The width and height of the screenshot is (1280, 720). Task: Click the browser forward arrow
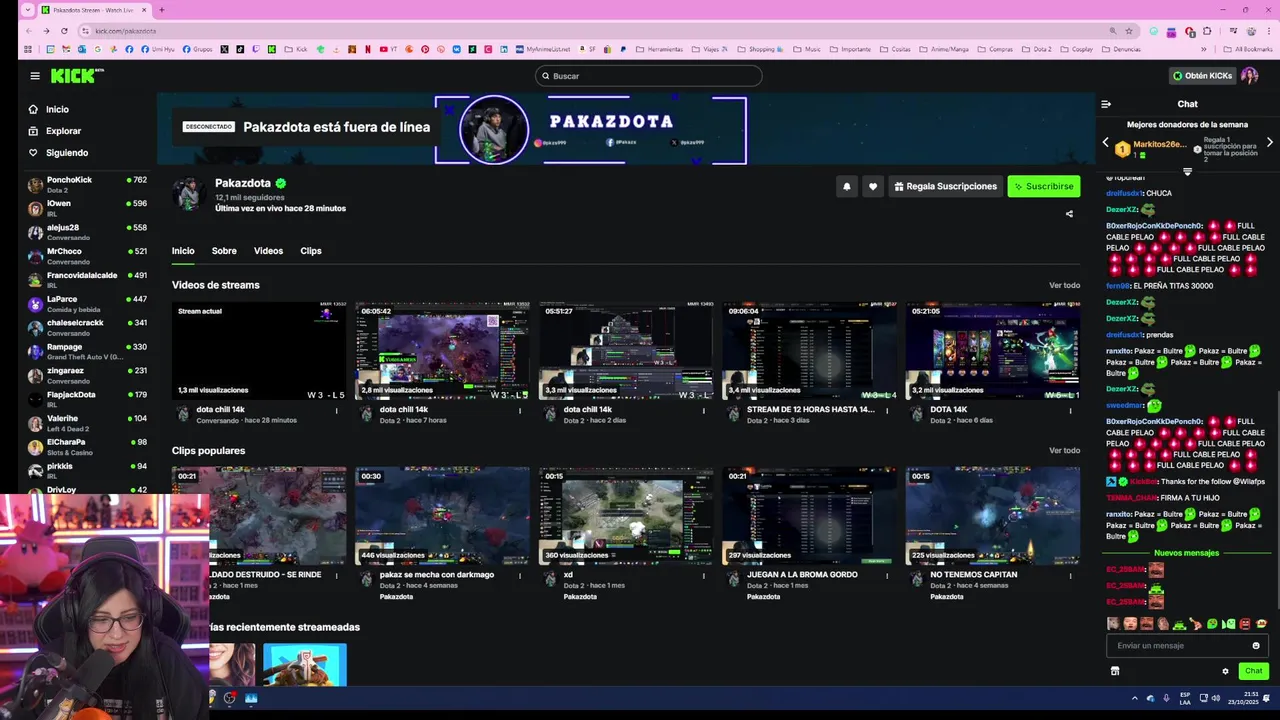pos(47,31)
